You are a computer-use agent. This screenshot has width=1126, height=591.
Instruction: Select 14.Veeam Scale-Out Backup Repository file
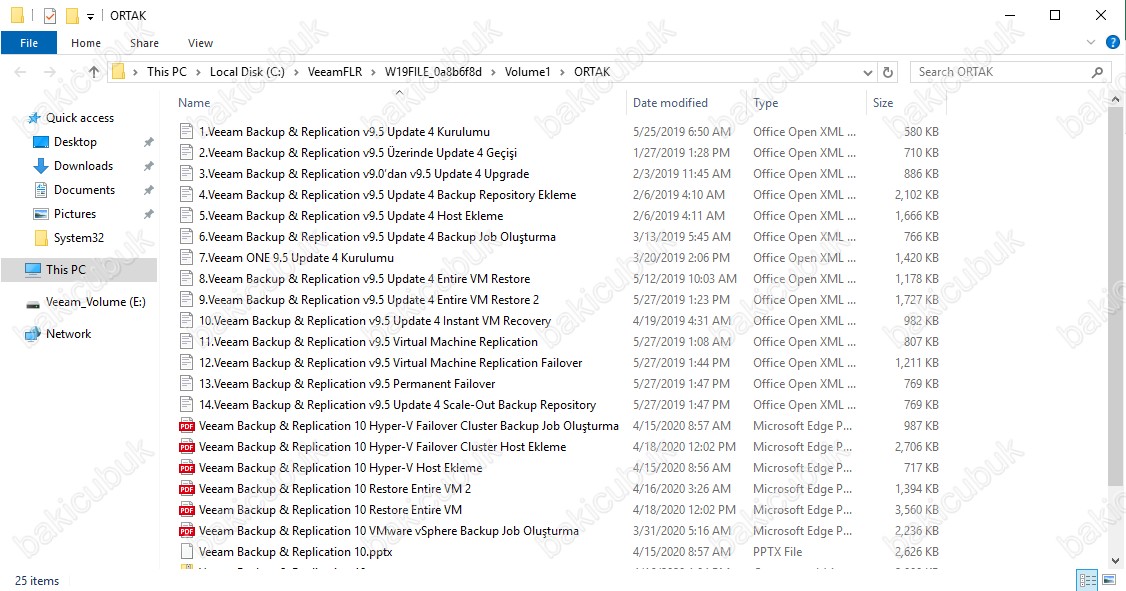coord(397,405)
